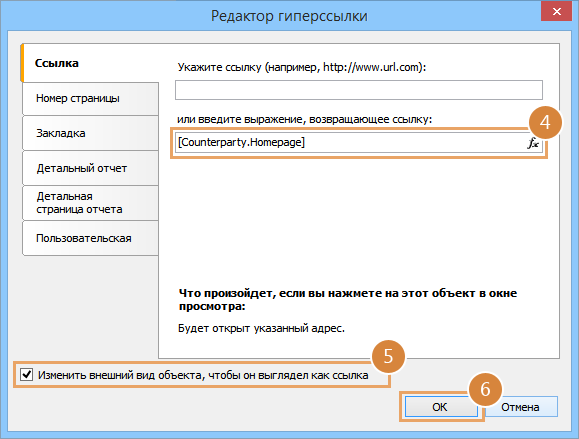Choose the Детальная страница отчета tab
Screen dimensions: 579x439
pos(90,203)
